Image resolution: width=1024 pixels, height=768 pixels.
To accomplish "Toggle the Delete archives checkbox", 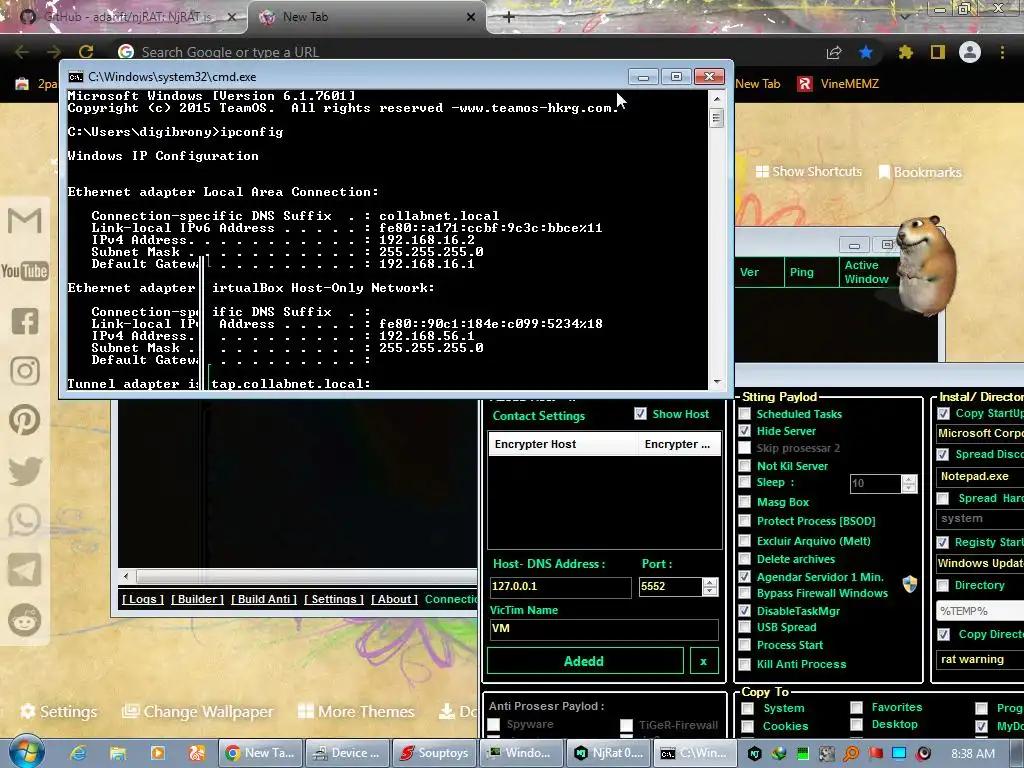I will [x=744, y=559].
